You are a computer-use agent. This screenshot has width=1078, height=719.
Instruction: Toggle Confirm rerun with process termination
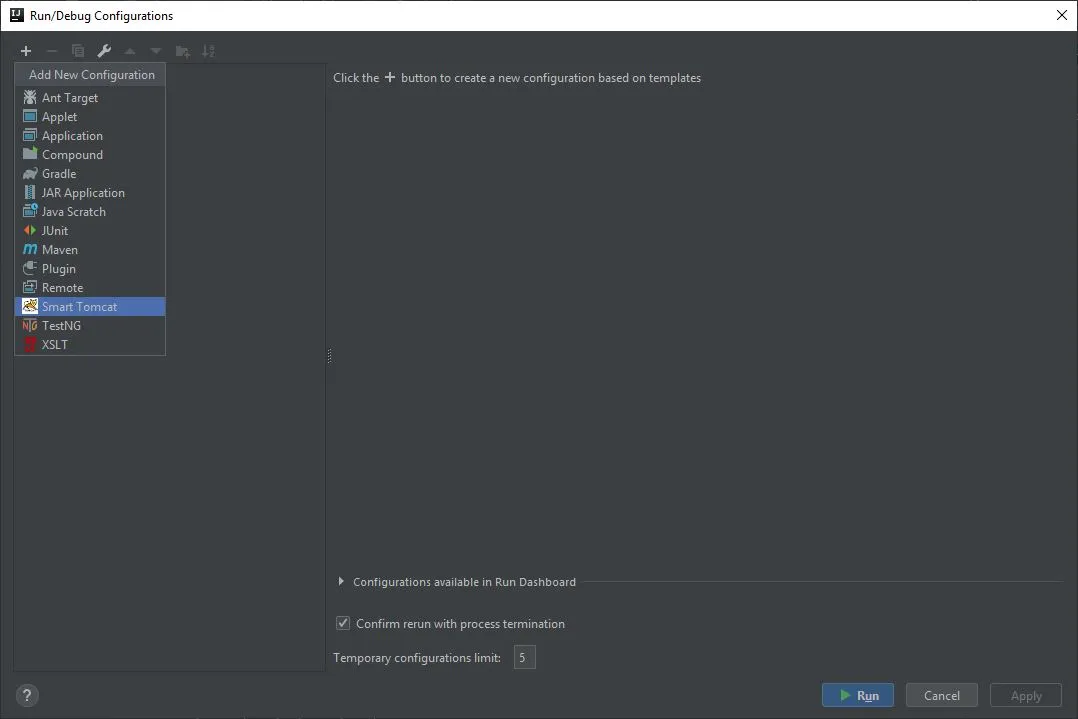[342, 623]
